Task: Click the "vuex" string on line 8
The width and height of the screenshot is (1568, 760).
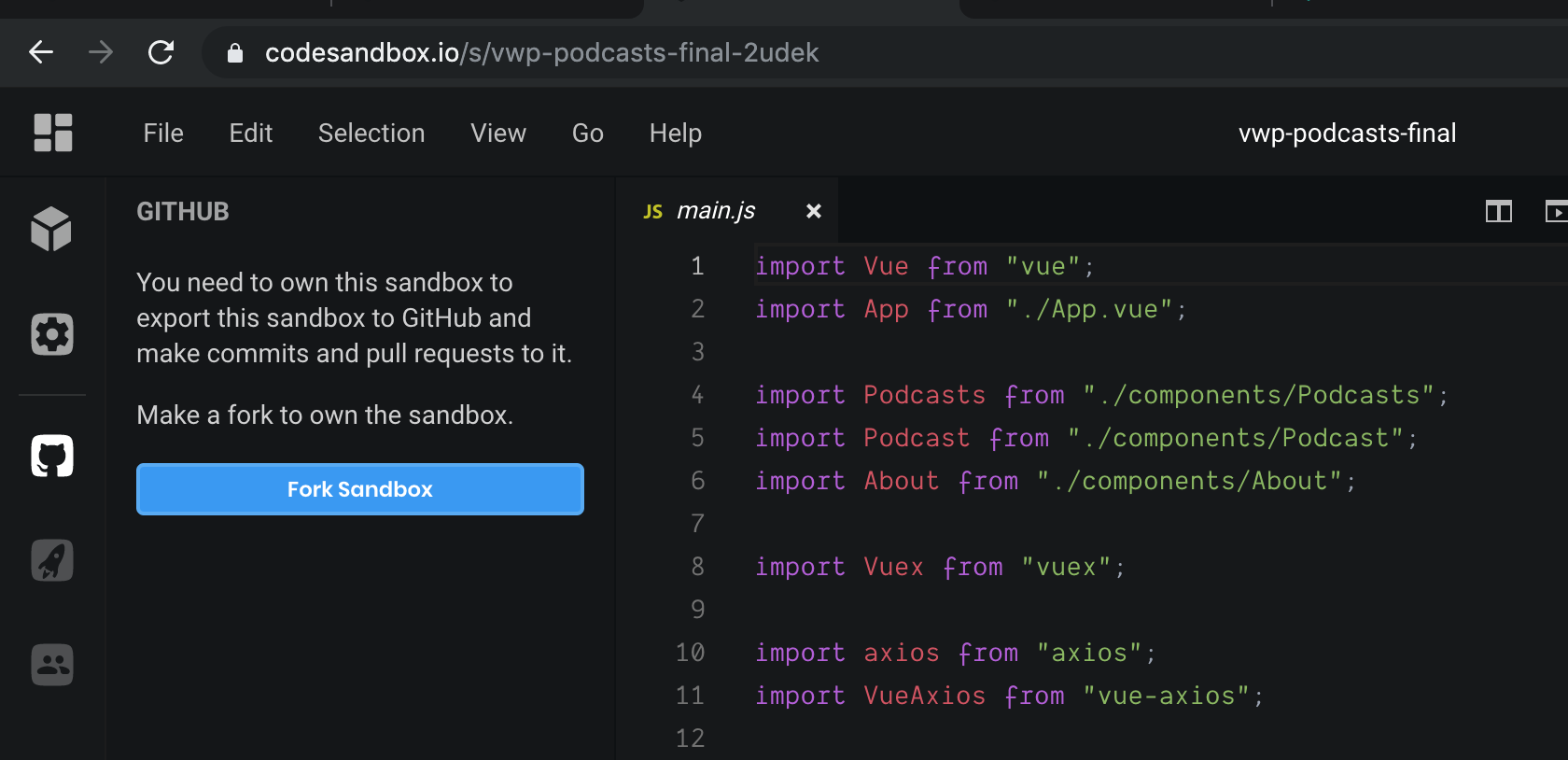Action: 1066,567
